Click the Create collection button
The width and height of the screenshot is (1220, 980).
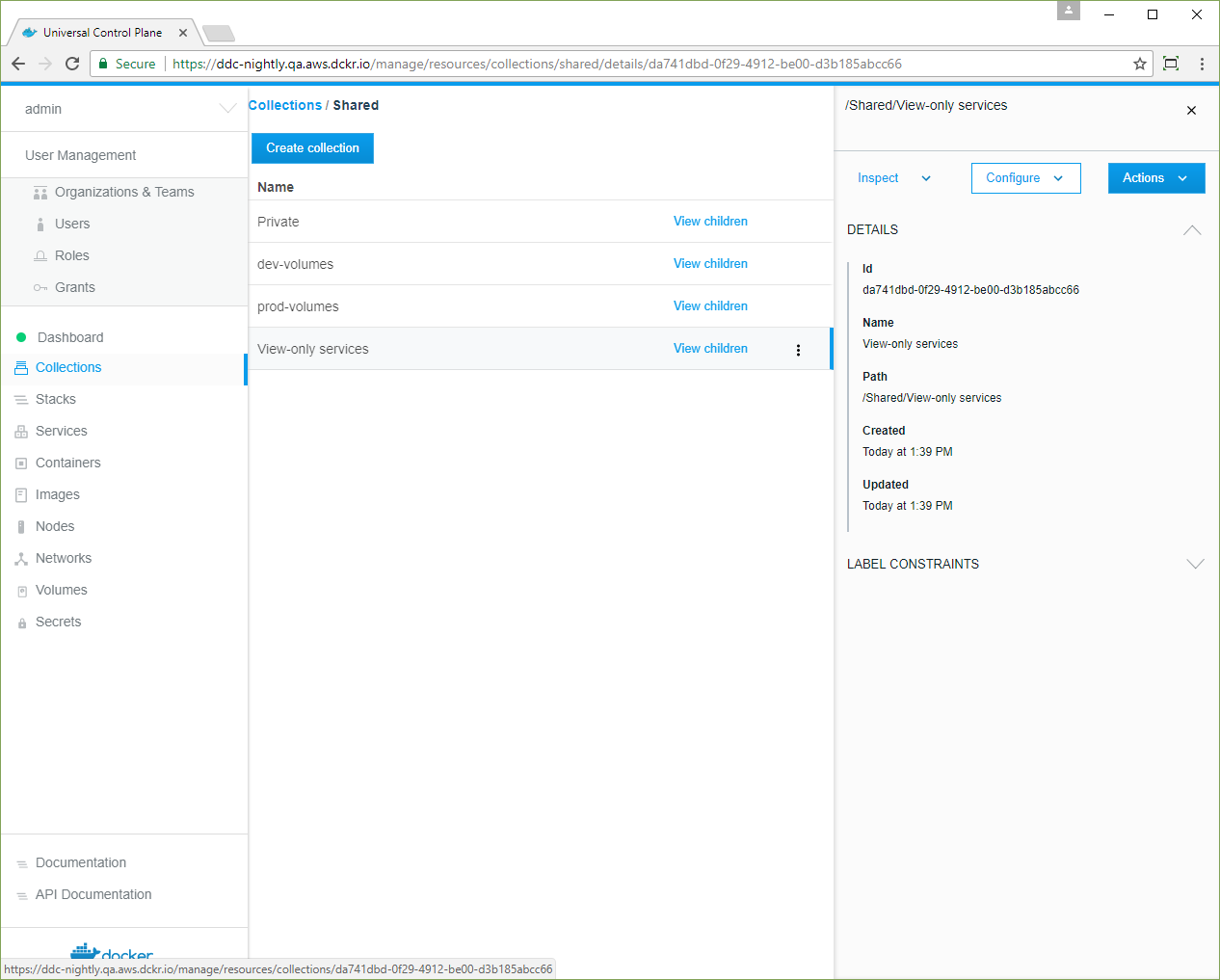coord(312,148)
